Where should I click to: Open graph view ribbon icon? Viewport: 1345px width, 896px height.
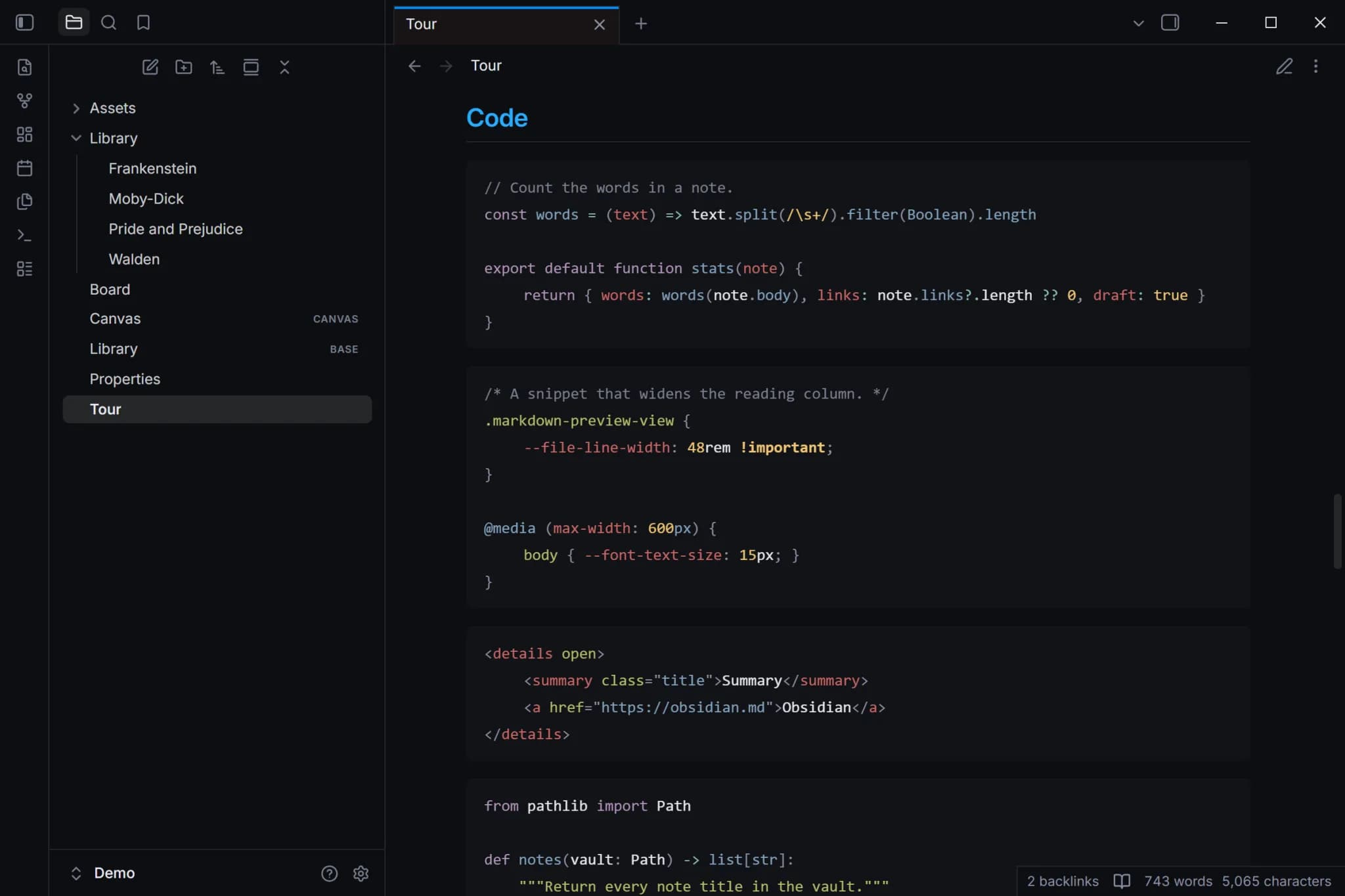24,100
